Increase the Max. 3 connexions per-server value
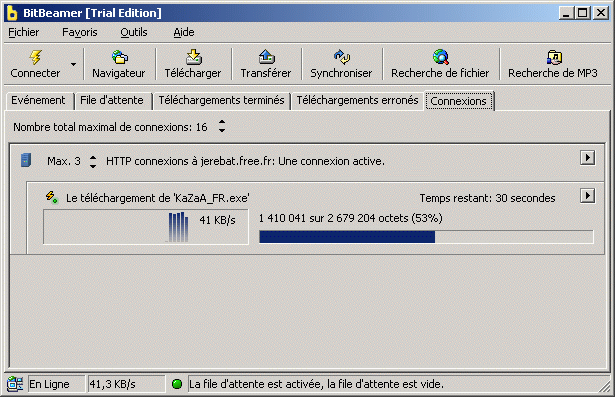Screen dimensions: 615x397 point(93,157)
